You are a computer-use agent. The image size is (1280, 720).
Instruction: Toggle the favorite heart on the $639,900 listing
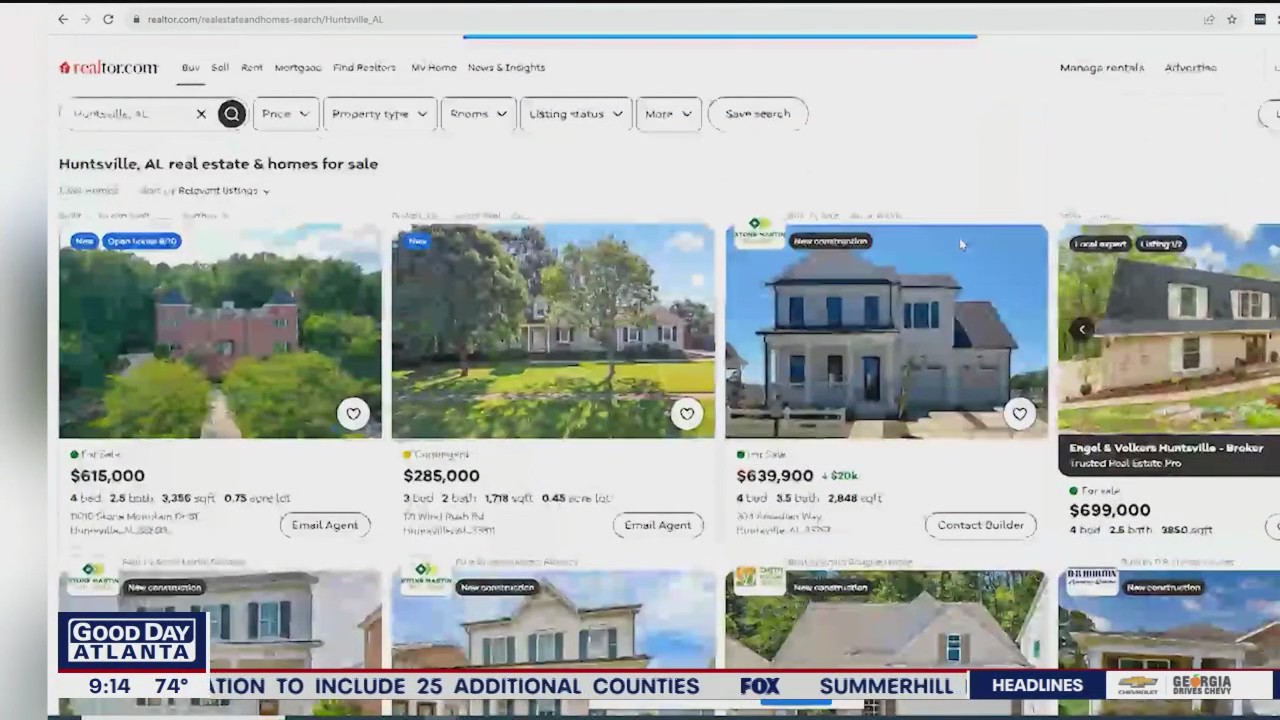[1020, 413]
